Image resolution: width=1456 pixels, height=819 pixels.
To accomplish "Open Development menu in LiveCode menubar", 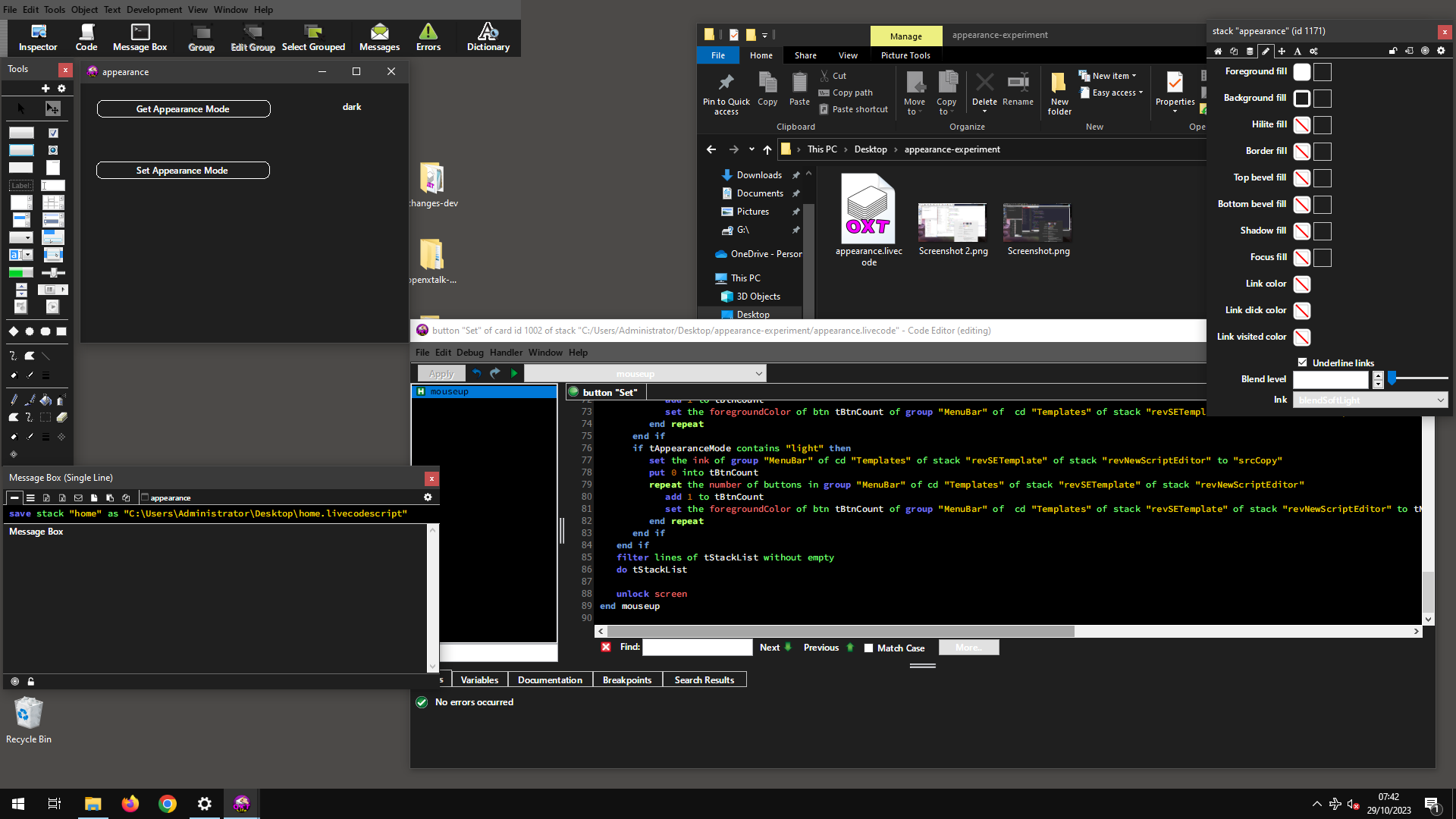I will pos(154,10).
